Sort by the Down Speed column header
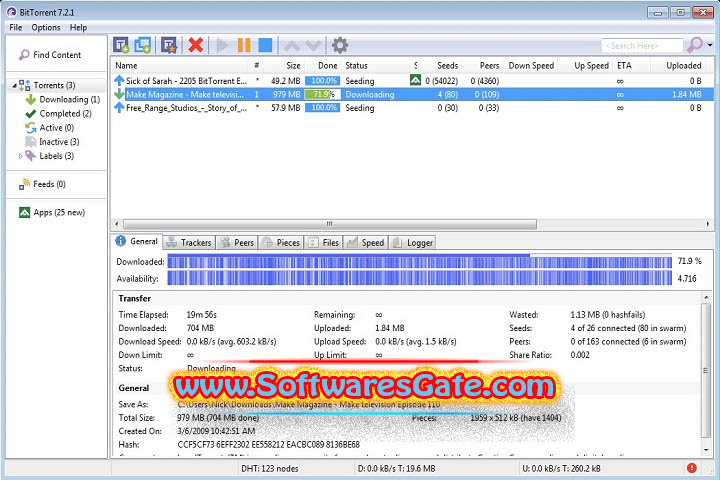The width and height of the screenshot is (720, 480). [x=531, y=66]
